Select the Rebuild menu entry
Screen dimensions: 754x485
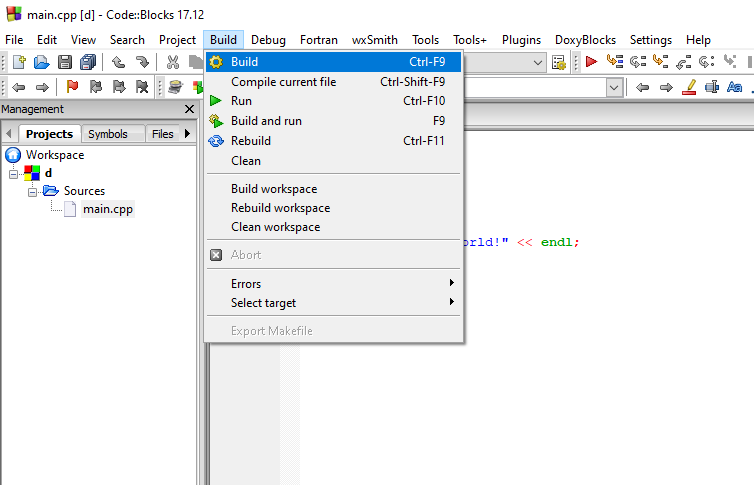pyautogui.click(x=333, y=141)
